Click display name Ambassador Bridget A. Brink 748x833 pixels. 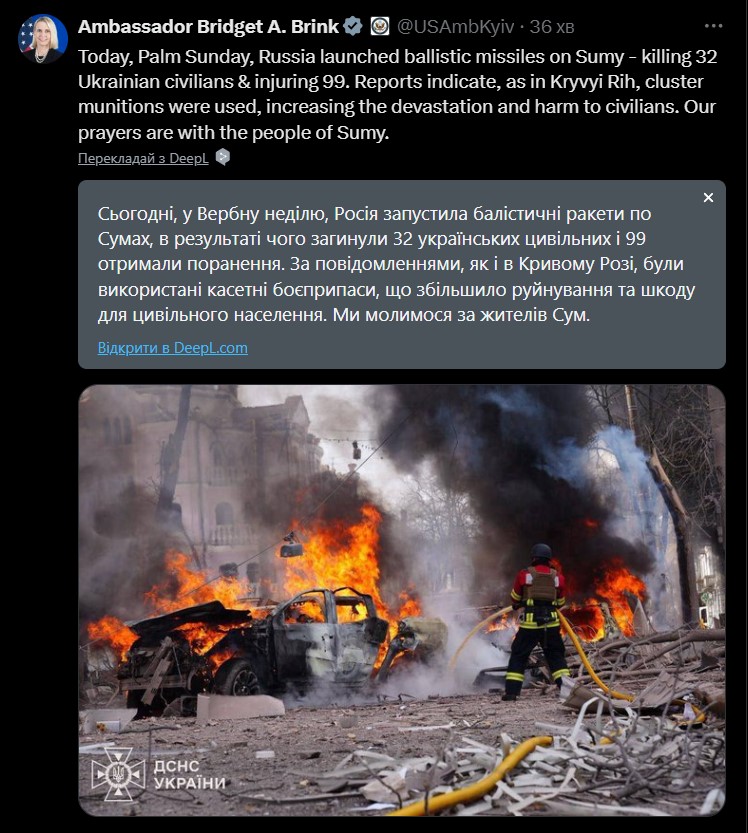pyautogui.click(x=208, y=27)
